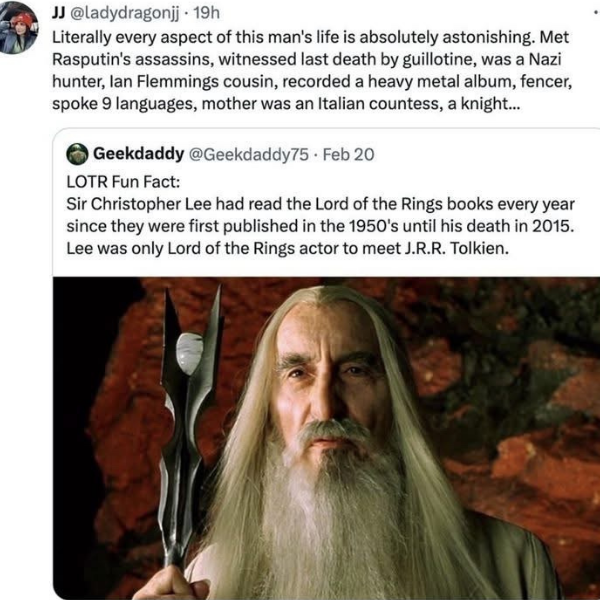This screenshot has width=600, height=600.
Task: Click the sentence mentioning J.R.R. Tolkien
Action: pos(288,248)
